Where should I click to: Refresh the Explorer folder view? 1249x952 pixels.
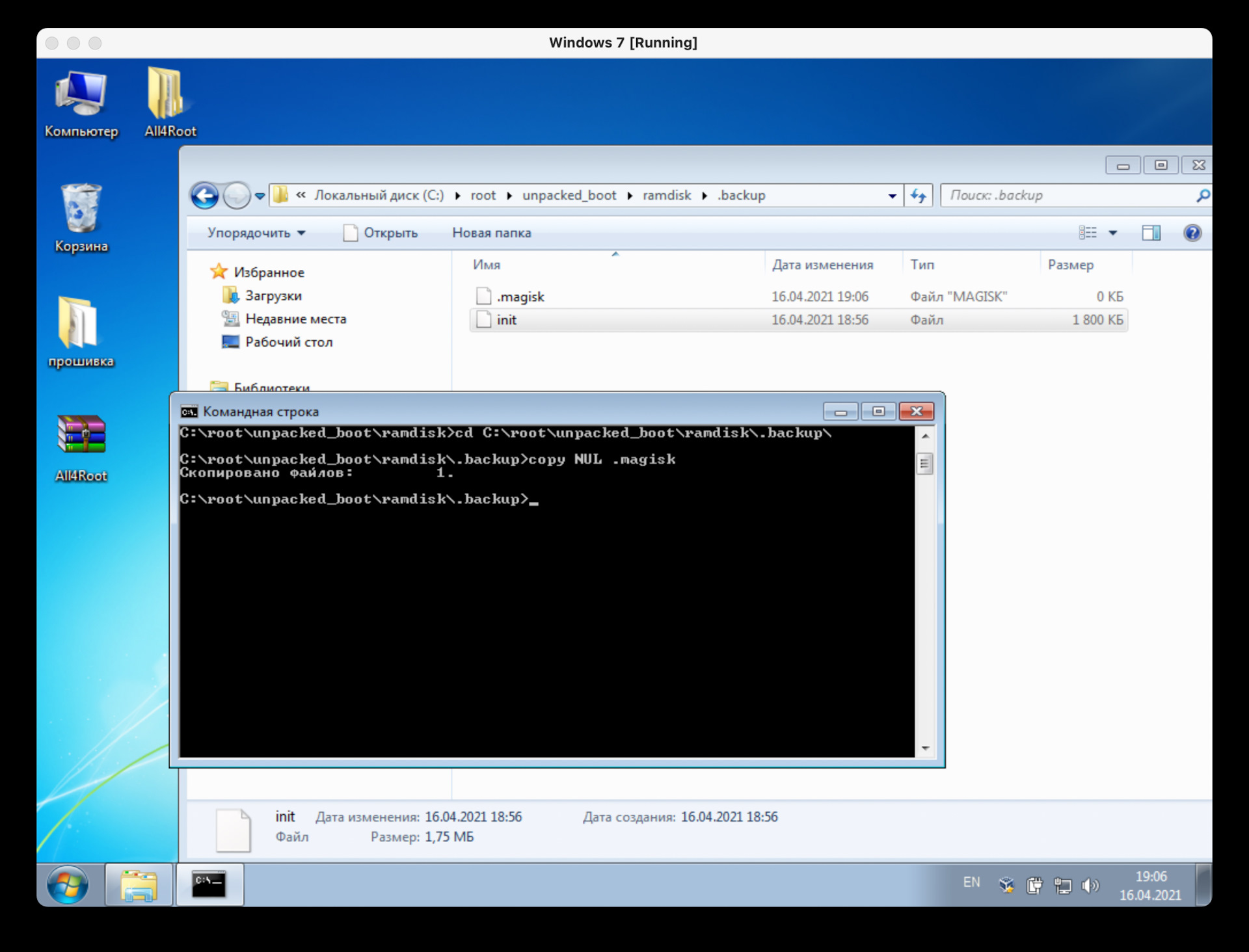coord(918,196)
